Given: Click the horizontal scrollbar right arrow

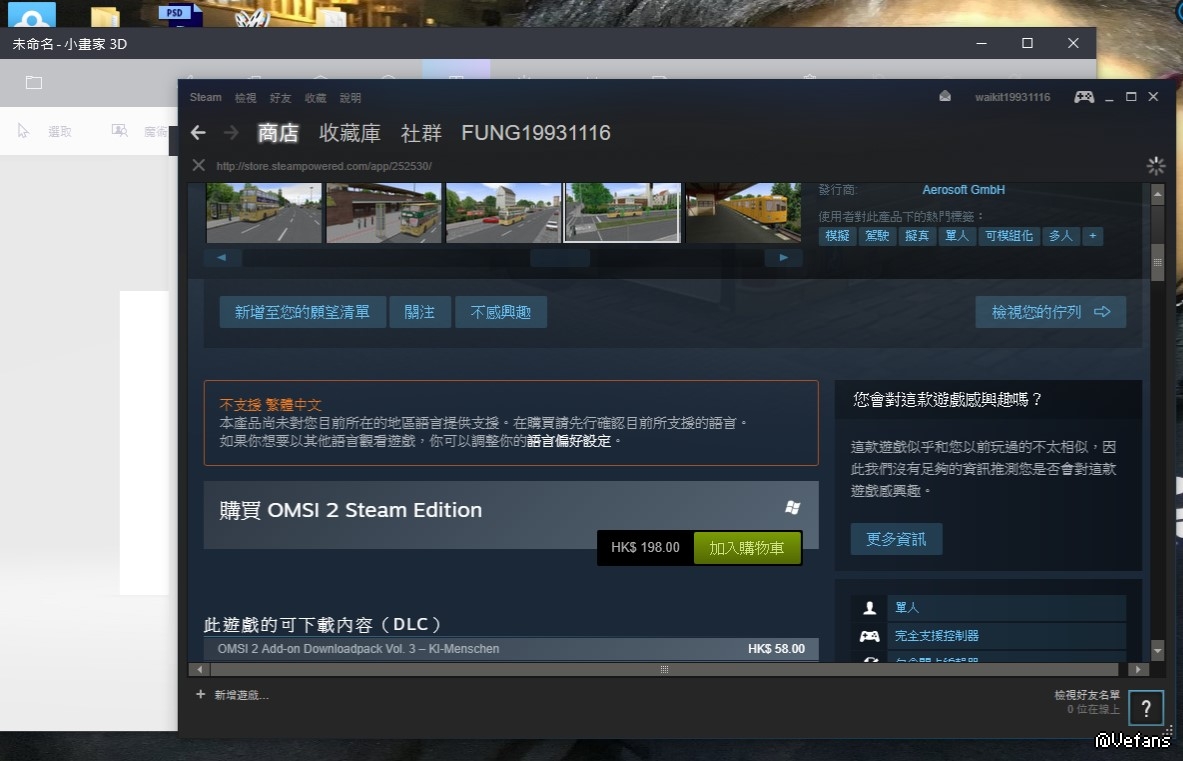Looking at the screenshot, I should pos(1138,670).
